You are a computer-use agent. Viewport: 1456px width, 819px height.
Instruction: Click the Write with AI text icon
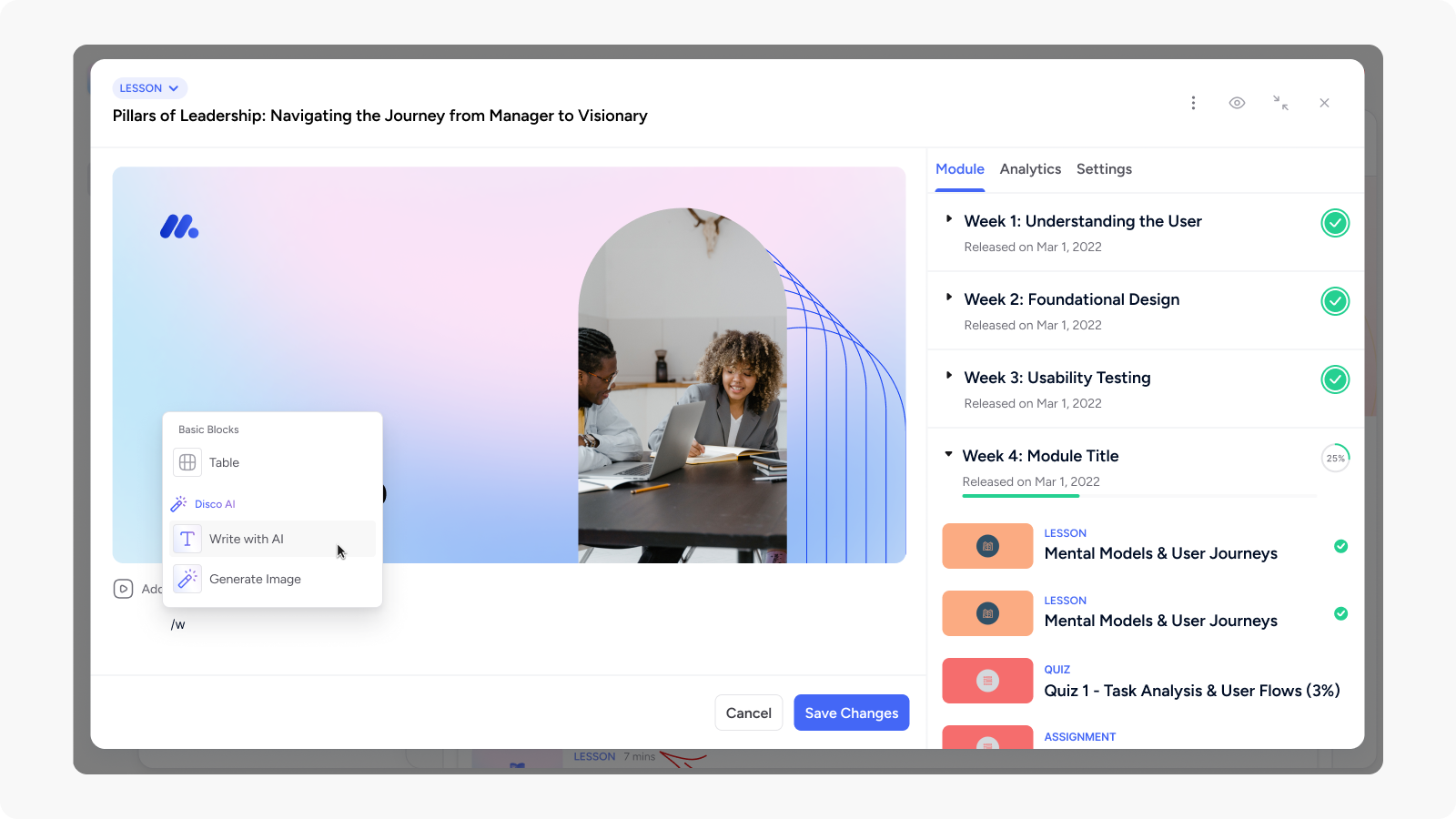pos(187,539)
